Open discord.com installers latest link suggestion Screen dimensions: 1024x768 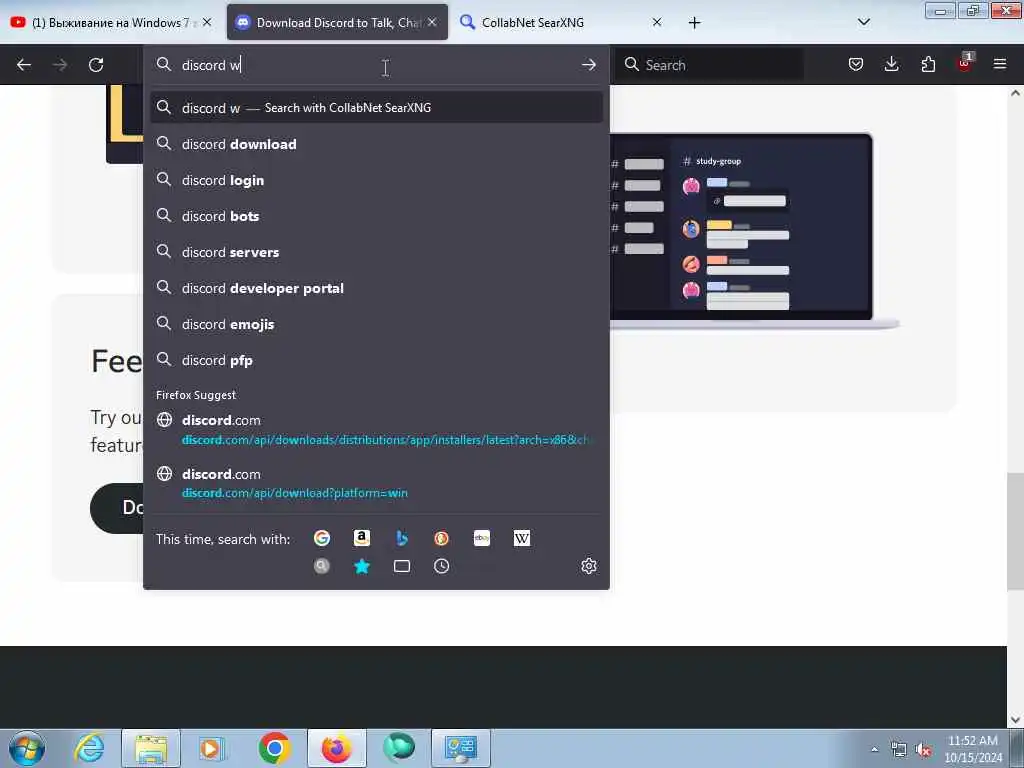click(376, 430)
